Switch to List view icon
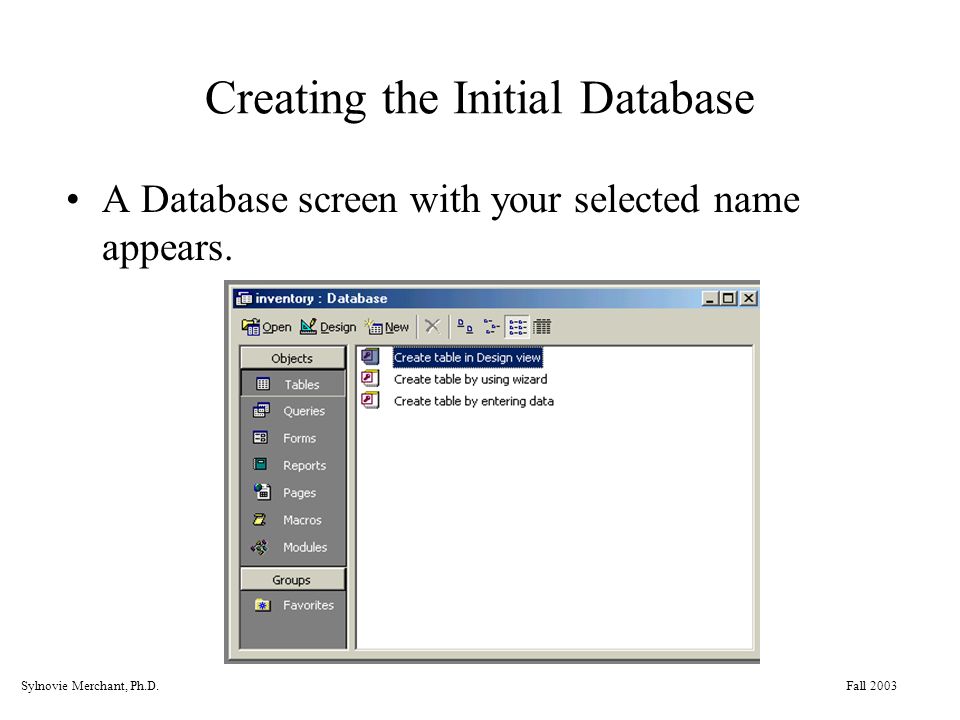Image resolution: width=960 pixels, height=720 pixels. pos(517,326)
